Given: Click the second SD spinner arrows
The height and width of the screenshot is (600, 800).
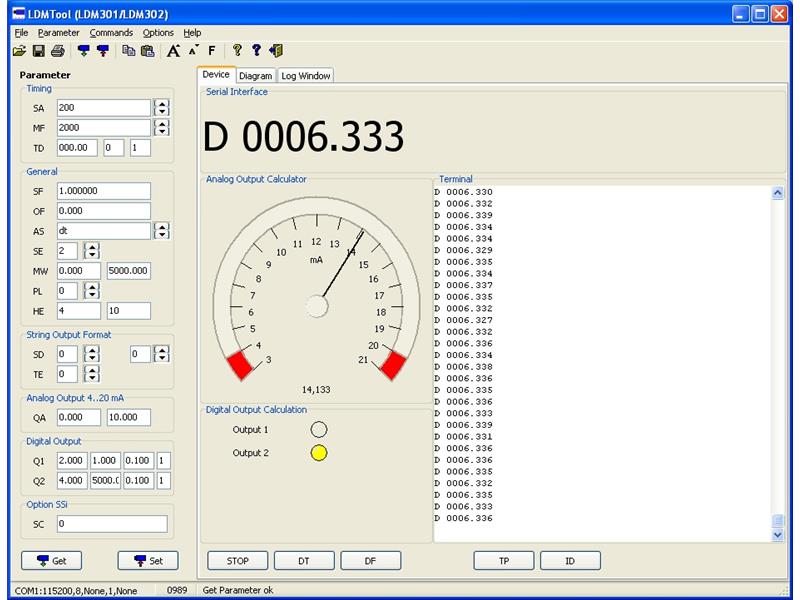Looking at the screenshot, I should pyautogui.click(x=162, y=354).
